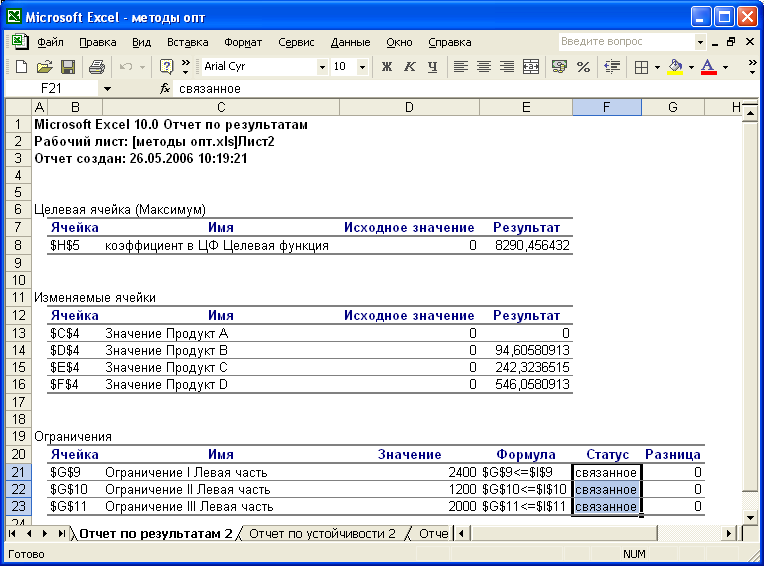This screenshot has height=566, width=764.
Task: Toggle Italic (К) formatting
Action: (409, 67)
